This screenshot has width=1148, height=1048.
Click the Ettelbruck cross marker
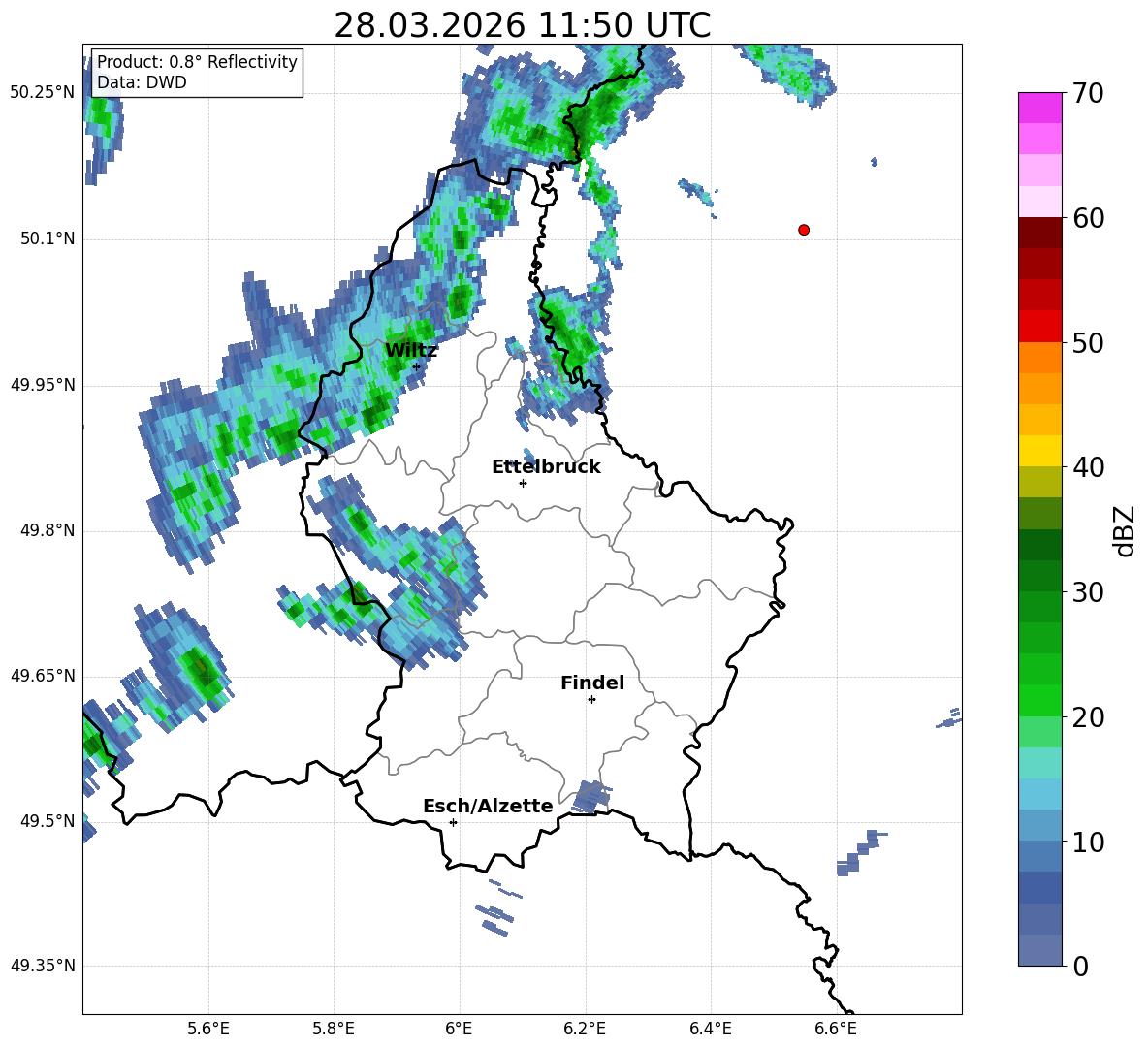(523, 483)
